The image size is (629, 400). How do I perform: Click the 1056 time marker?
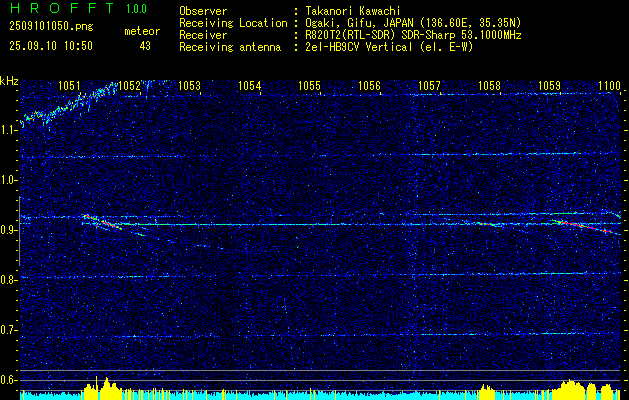click(x=369, y=85)
